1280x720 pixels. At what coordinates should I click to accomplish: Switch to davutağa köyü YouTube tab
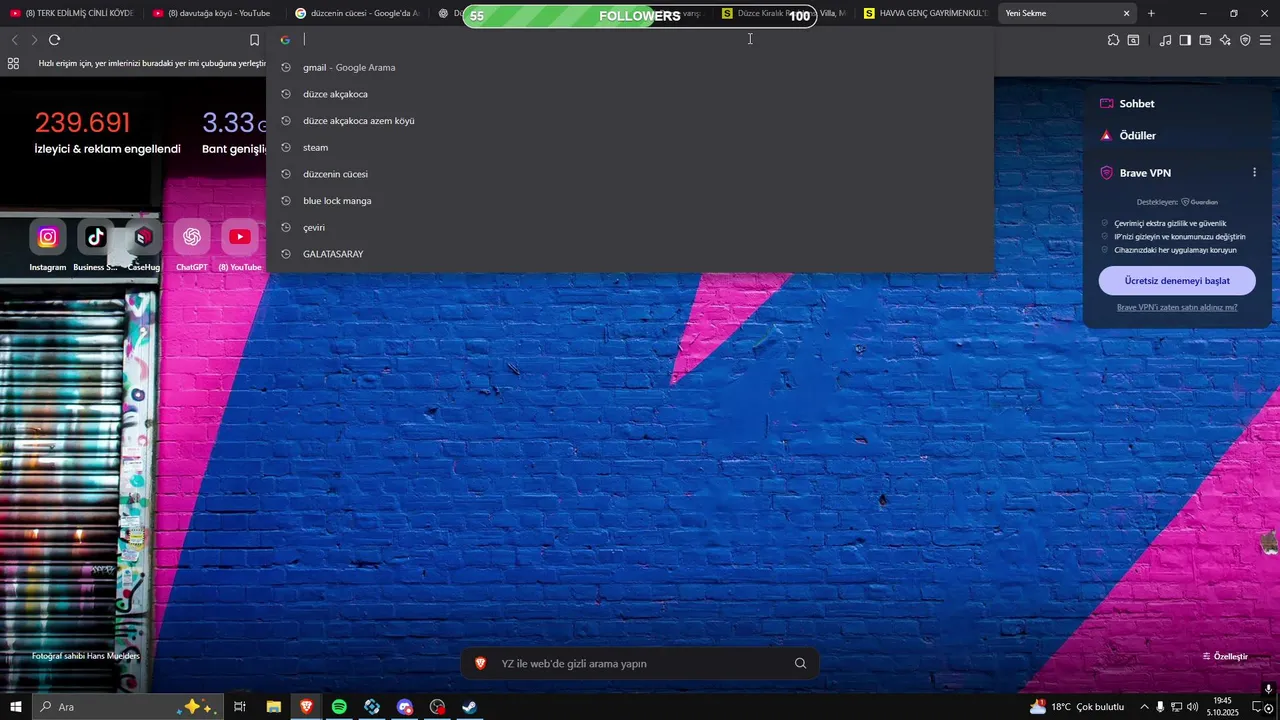pos(216,14)
